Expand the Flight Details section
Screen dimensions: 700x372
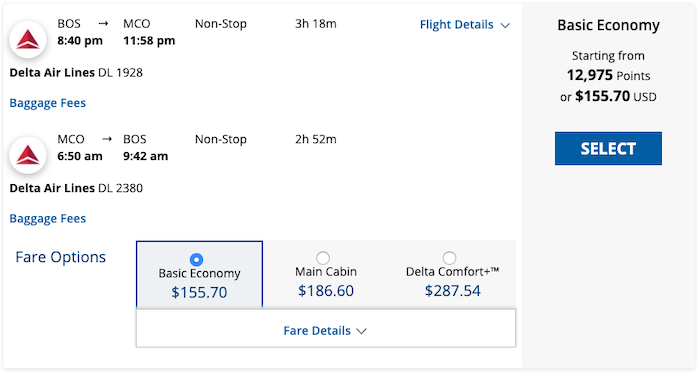coord(465,25)
